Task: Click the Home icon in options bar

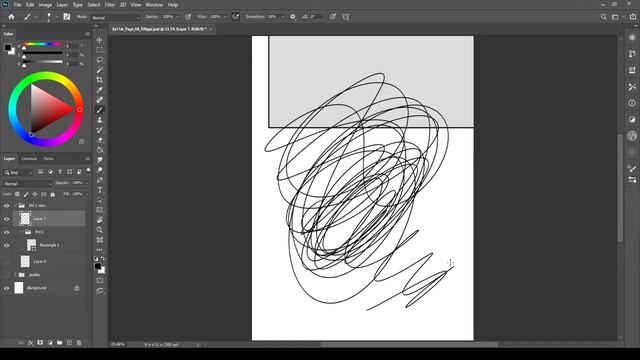Action: click(x=11, y=17)
